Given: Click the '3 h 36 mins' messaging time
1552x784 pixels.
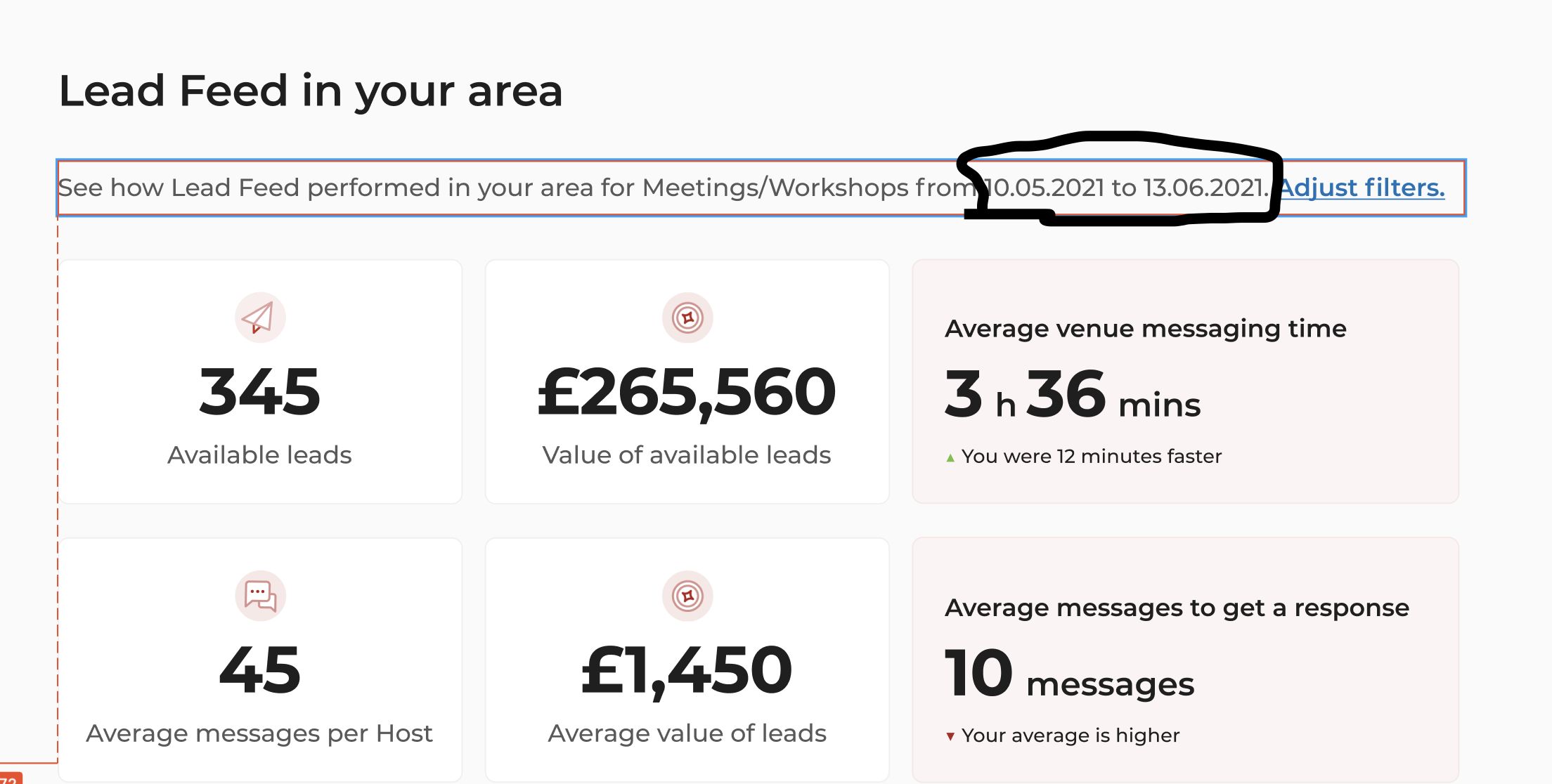Looking at the screenshot, I should [1072, 396].
